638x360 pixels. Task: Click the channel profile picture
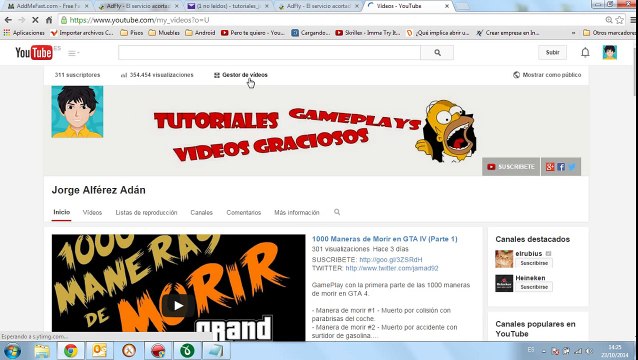pos(77,111)
